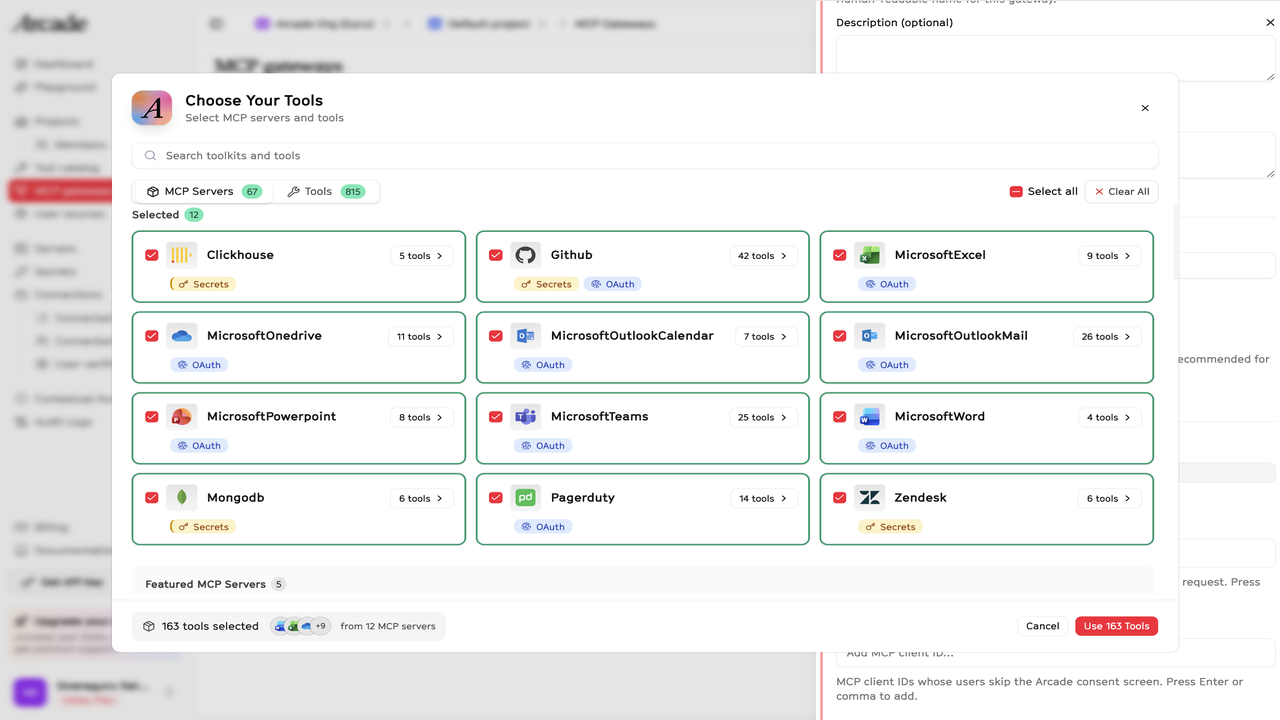This screenshot has height=720, width=1280.
Task: Click the Zendesk logo icon
Action: pyautogui.click(x=869, y=498)
